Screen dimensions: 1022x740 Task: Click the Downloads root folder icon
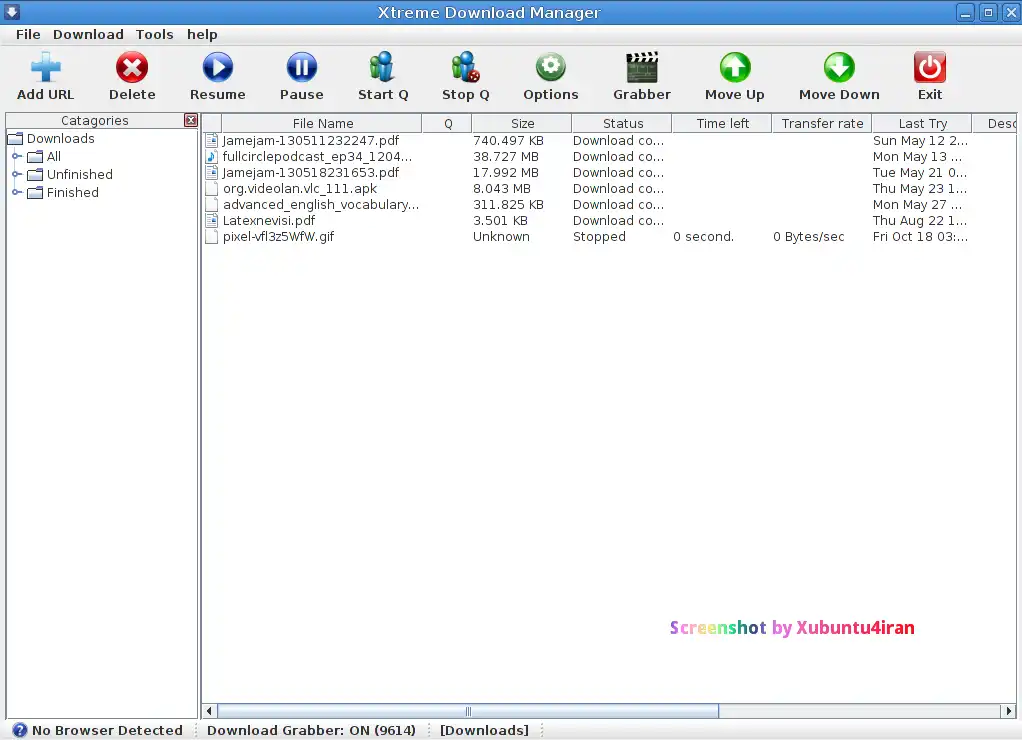pyautogui.click(x=15, y=138)
